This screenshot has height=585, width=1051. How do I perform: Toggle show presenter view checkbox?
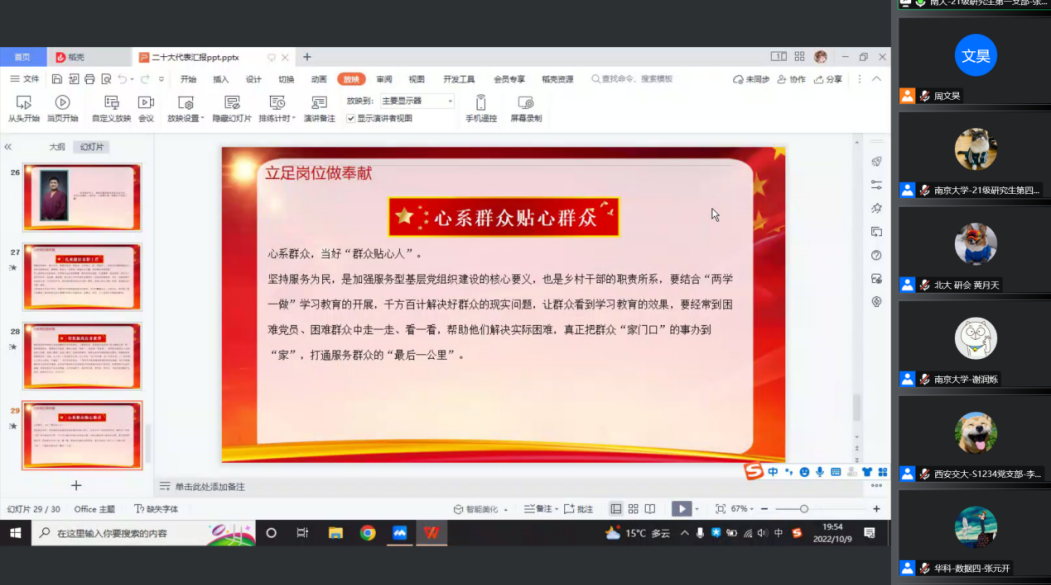351,119
